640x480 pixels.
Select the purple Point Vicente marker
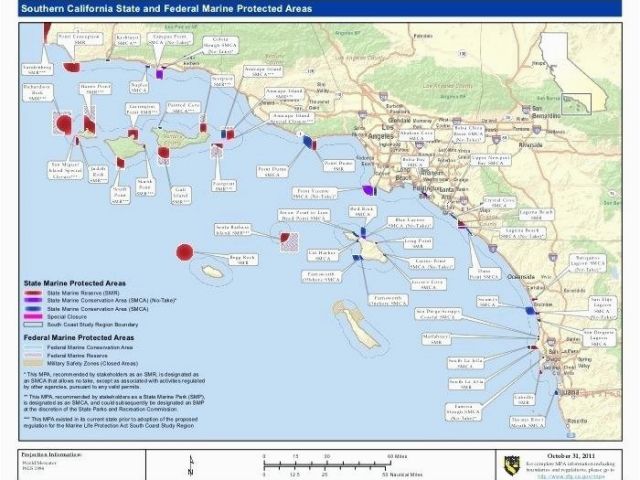tap(368, 190)
